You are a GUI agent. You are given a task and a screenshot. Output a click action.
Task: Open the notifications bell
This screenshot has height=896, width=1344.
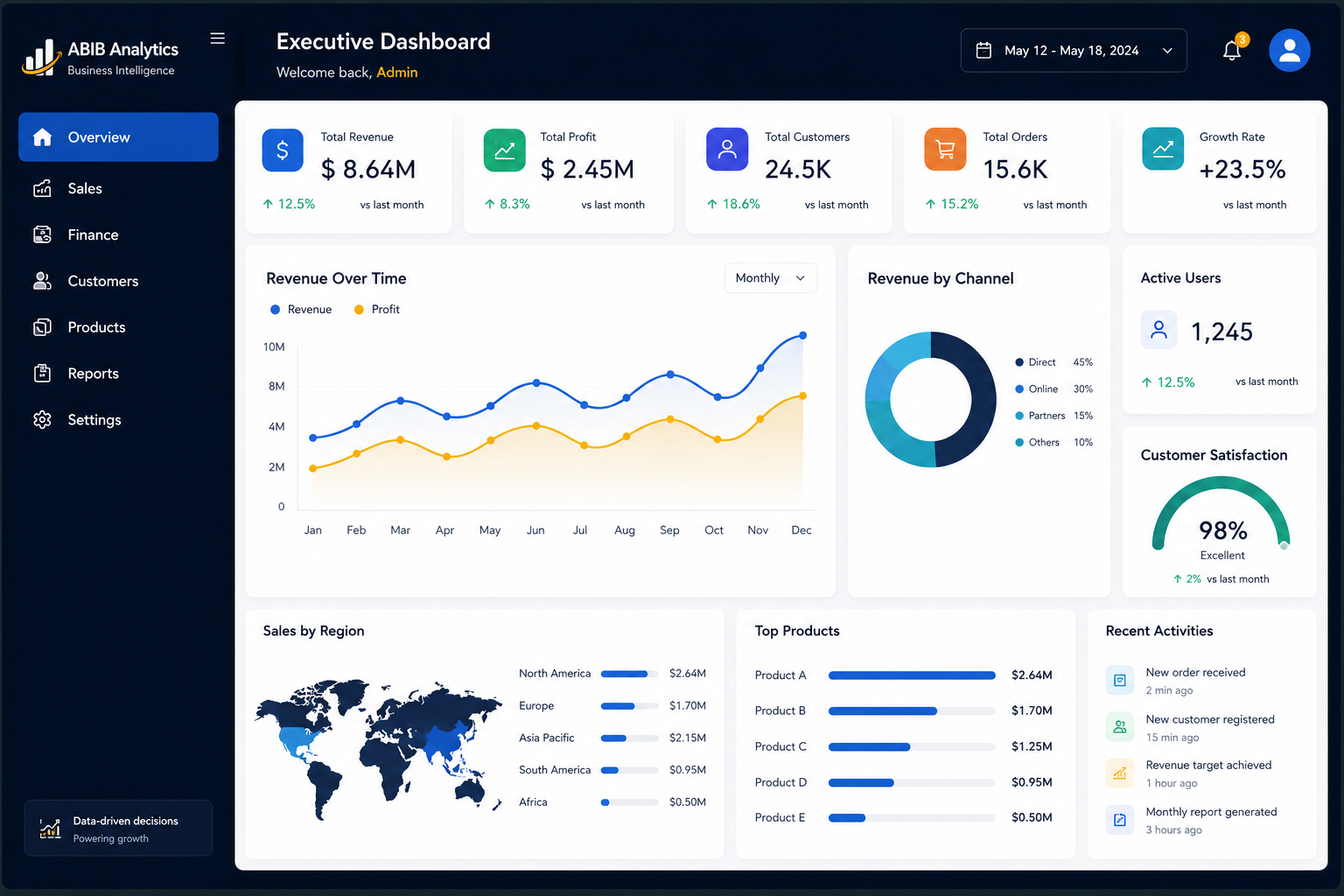coord(1232,50)
